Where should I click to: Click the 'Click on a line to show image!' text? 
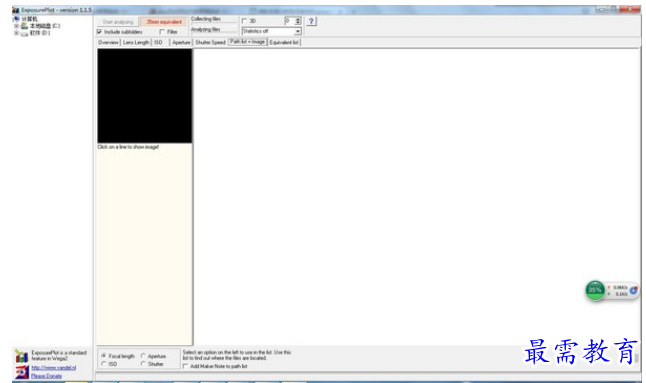pyautogui.click(x=128, y=147)
